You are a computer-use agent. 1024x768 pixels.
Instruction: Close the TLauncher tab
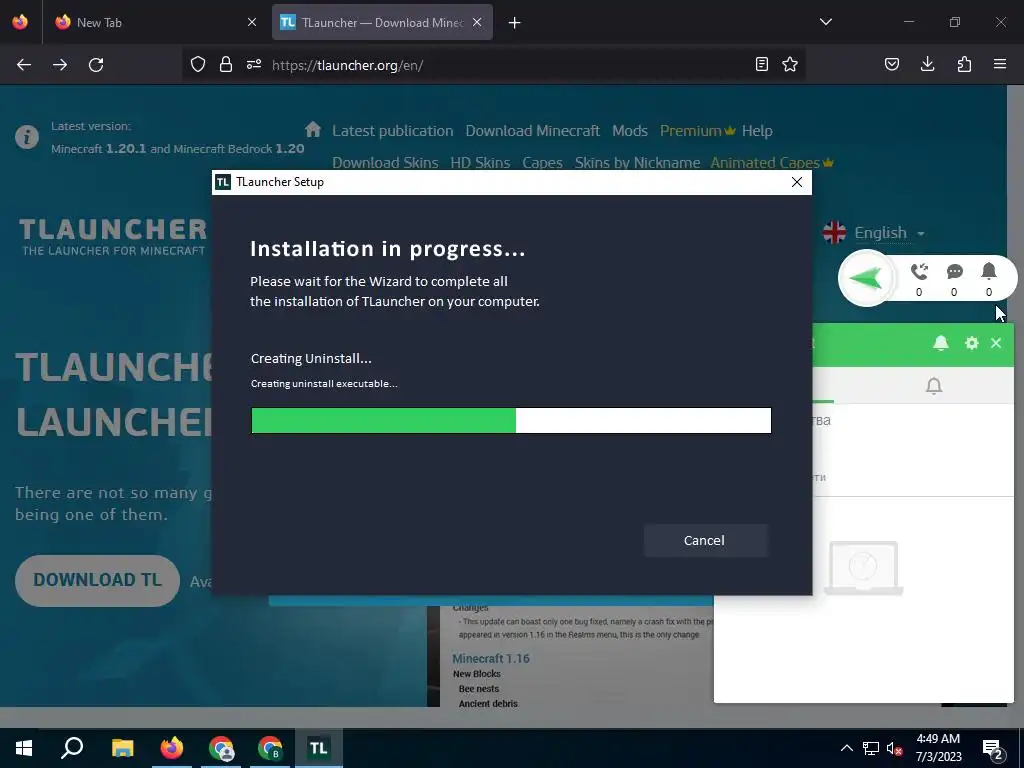click(x=477, y=22)
